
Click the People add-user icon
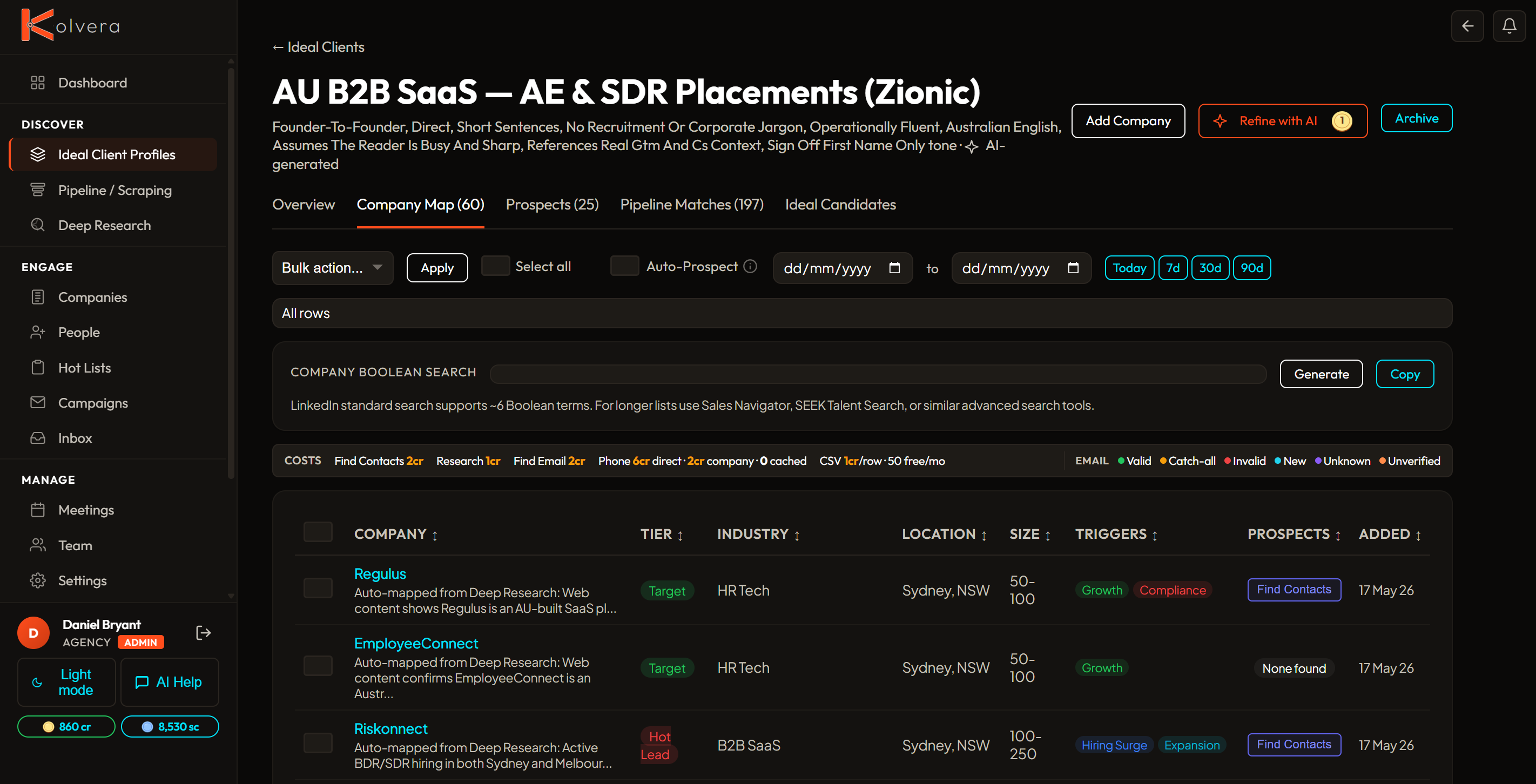click(x=38, y=332)
